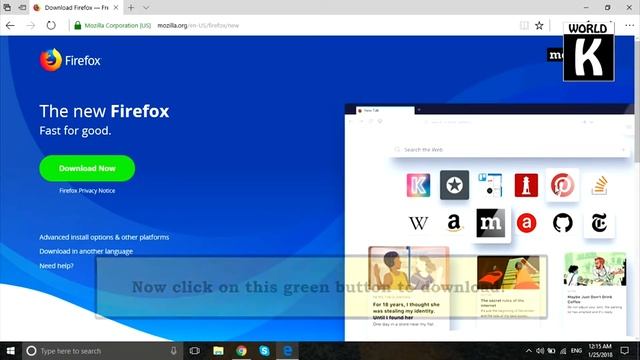Toggle reading view book icon
This screenshot has width=640, height=360.
coord(524,25)
